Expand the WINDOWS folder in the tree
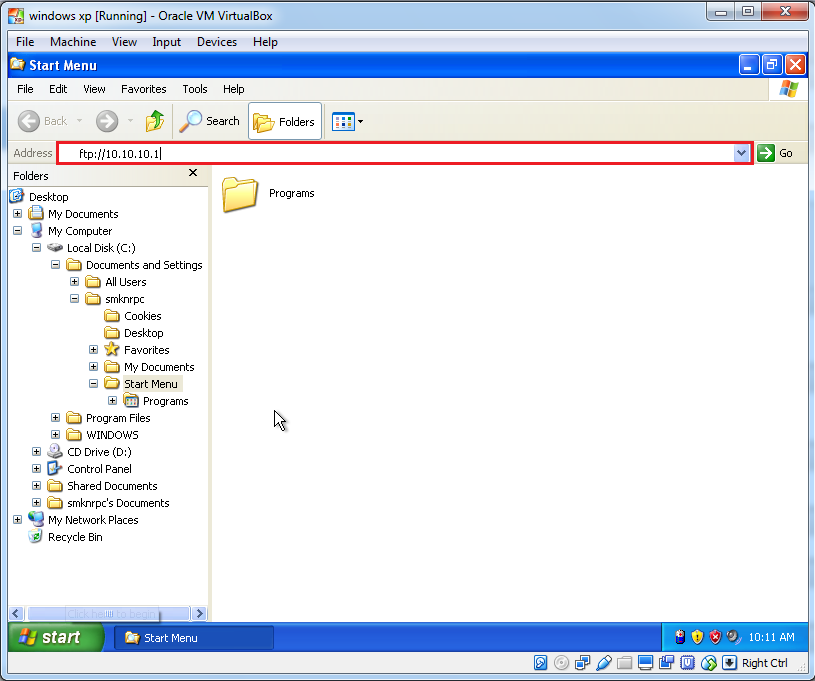This screenshot has height=681, width=815. pos(56,434)
